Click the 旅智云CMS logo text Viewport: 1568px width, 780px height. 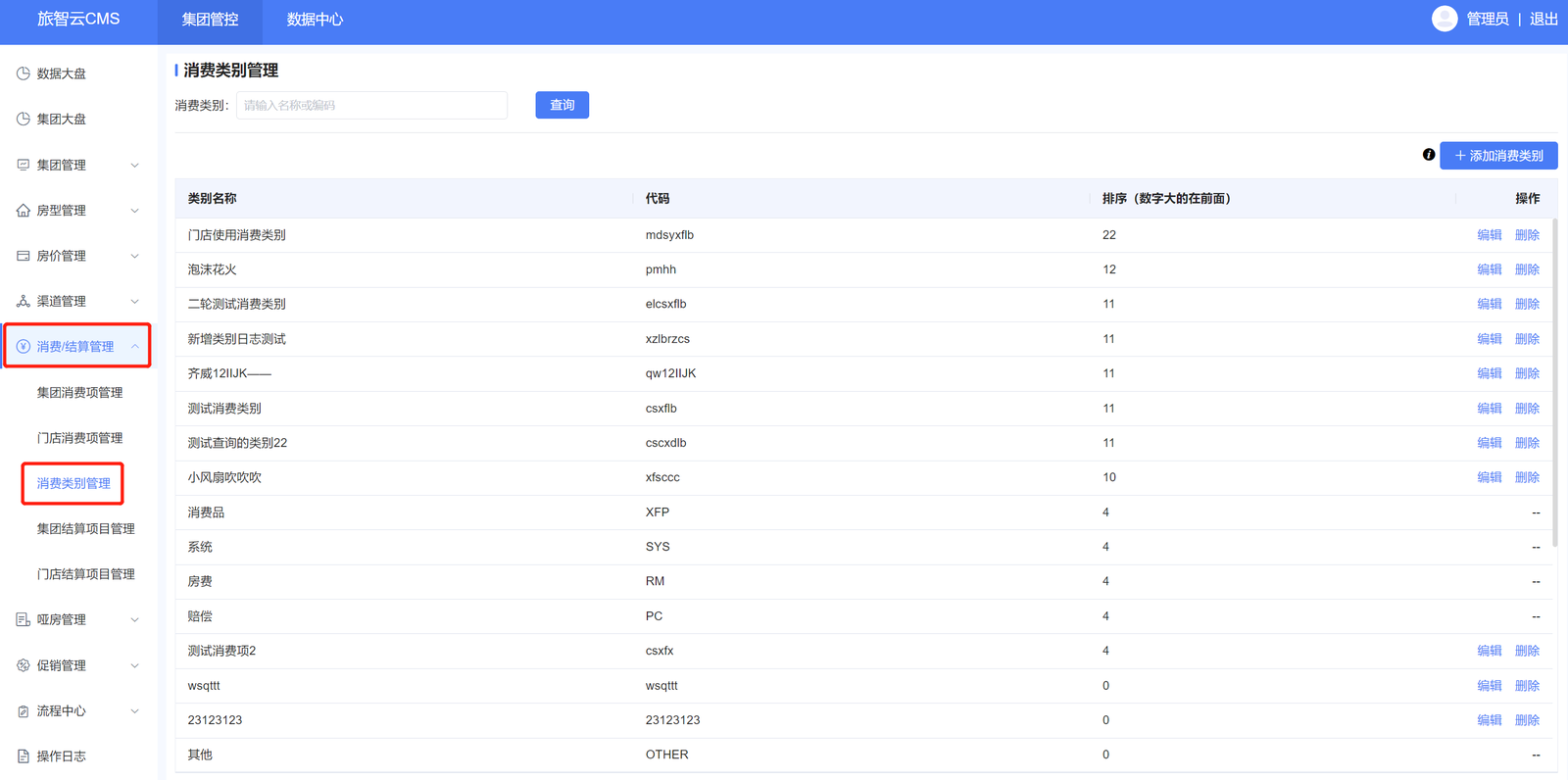pos(78,19)
